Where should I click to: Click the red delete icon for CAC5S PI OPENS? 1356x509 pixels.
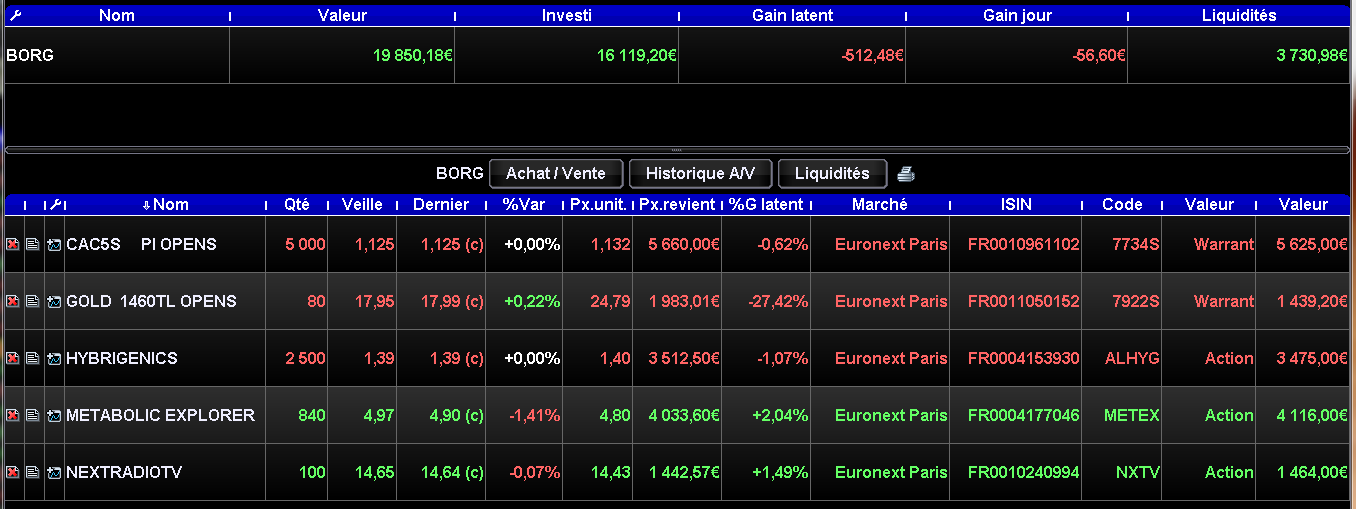coord(13,245)
